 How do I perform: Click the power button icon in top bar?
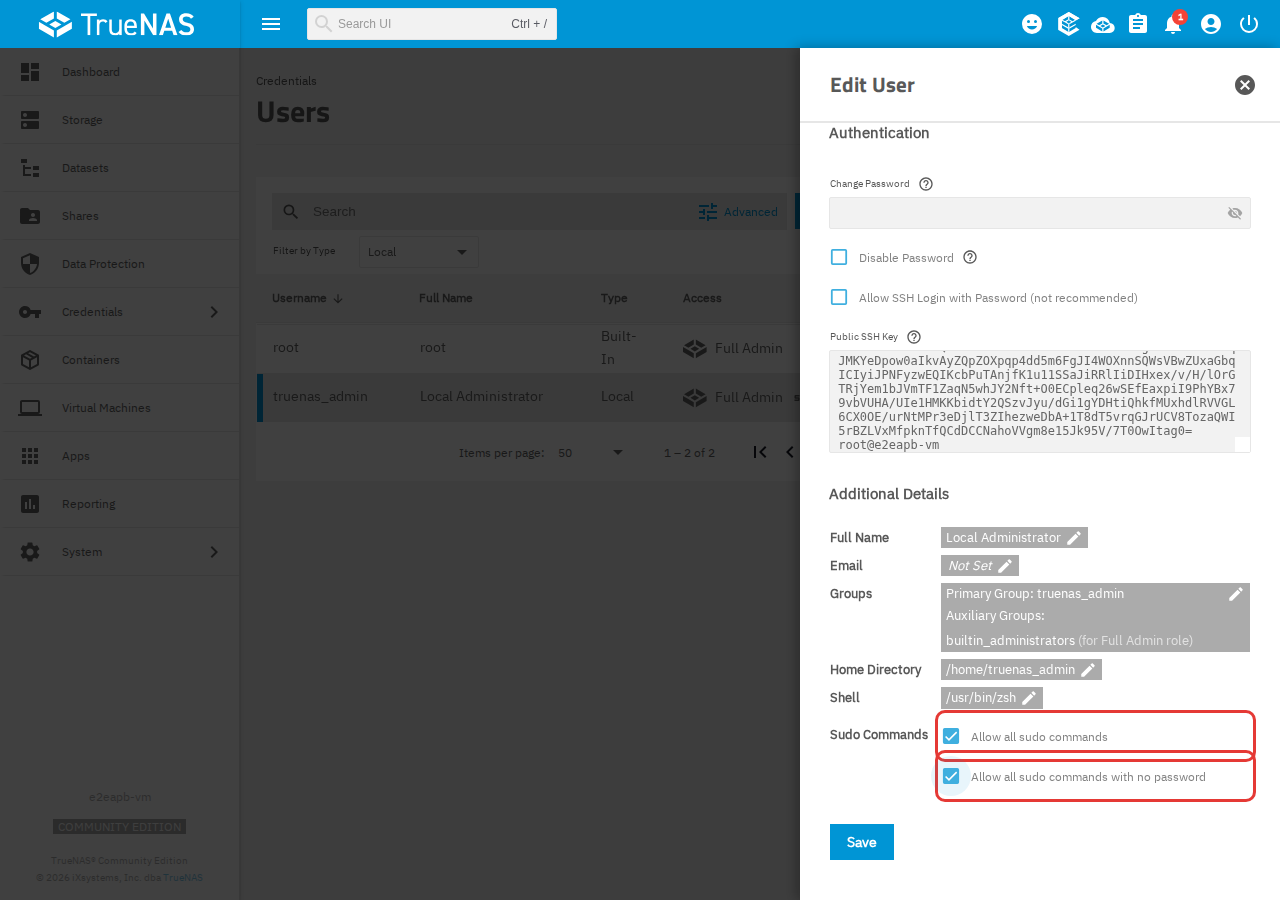coord(1248,24)
